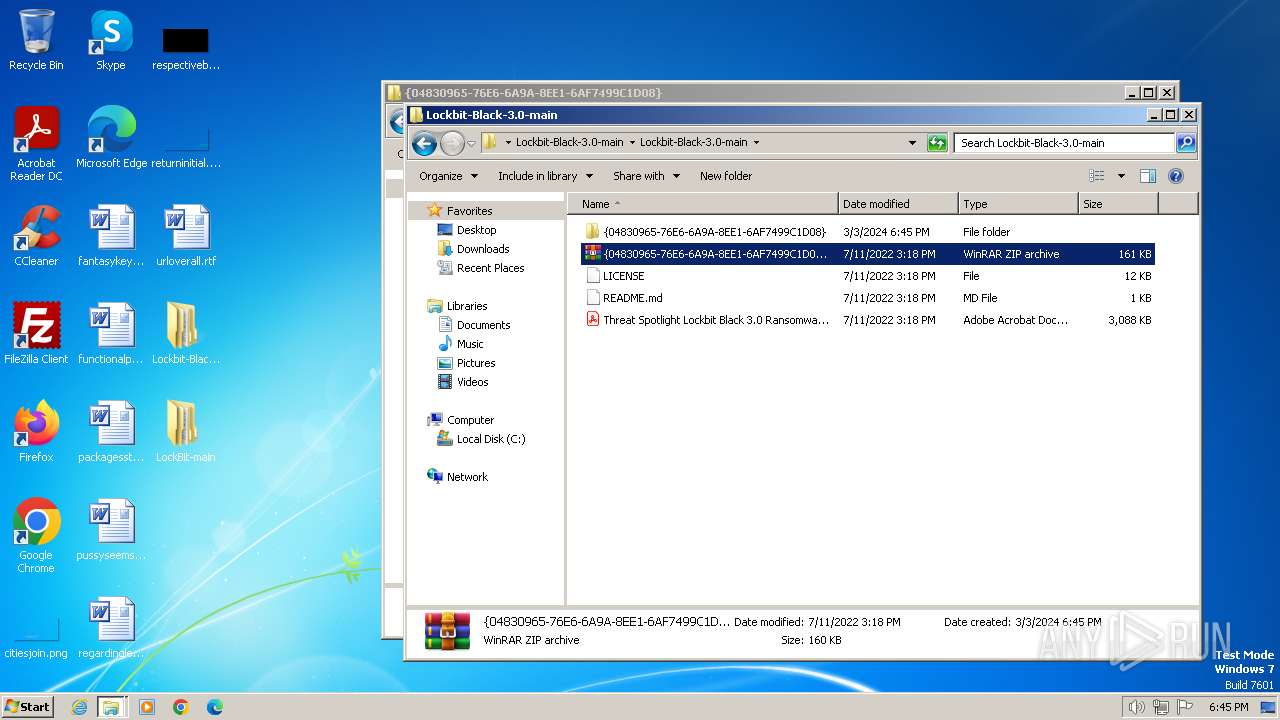Click the volume speaker tray icon
Viewport: 1280px width, 720px height.
pyautogui.click(x=1136, y=707)
